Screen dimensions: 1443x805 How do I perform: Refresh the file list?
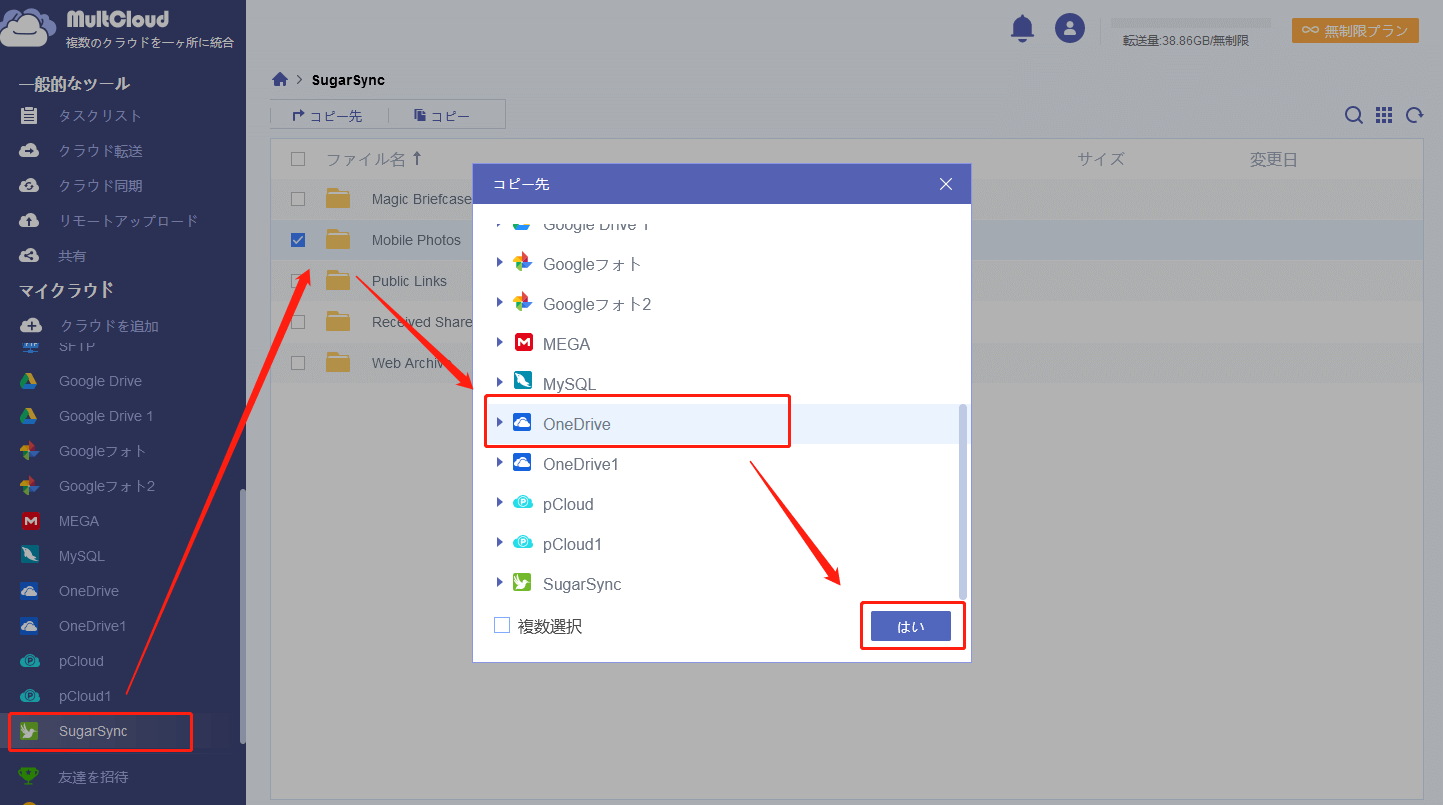click(x=1414, y=115)
